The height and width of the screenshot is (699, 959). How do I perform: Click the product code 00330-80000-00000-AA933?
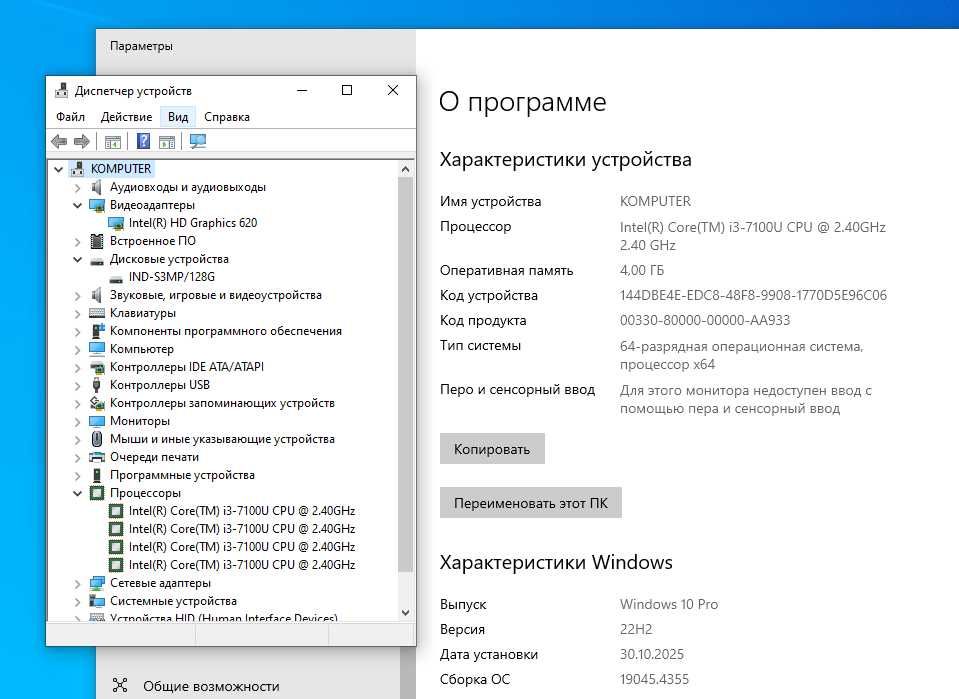[705, 320]
